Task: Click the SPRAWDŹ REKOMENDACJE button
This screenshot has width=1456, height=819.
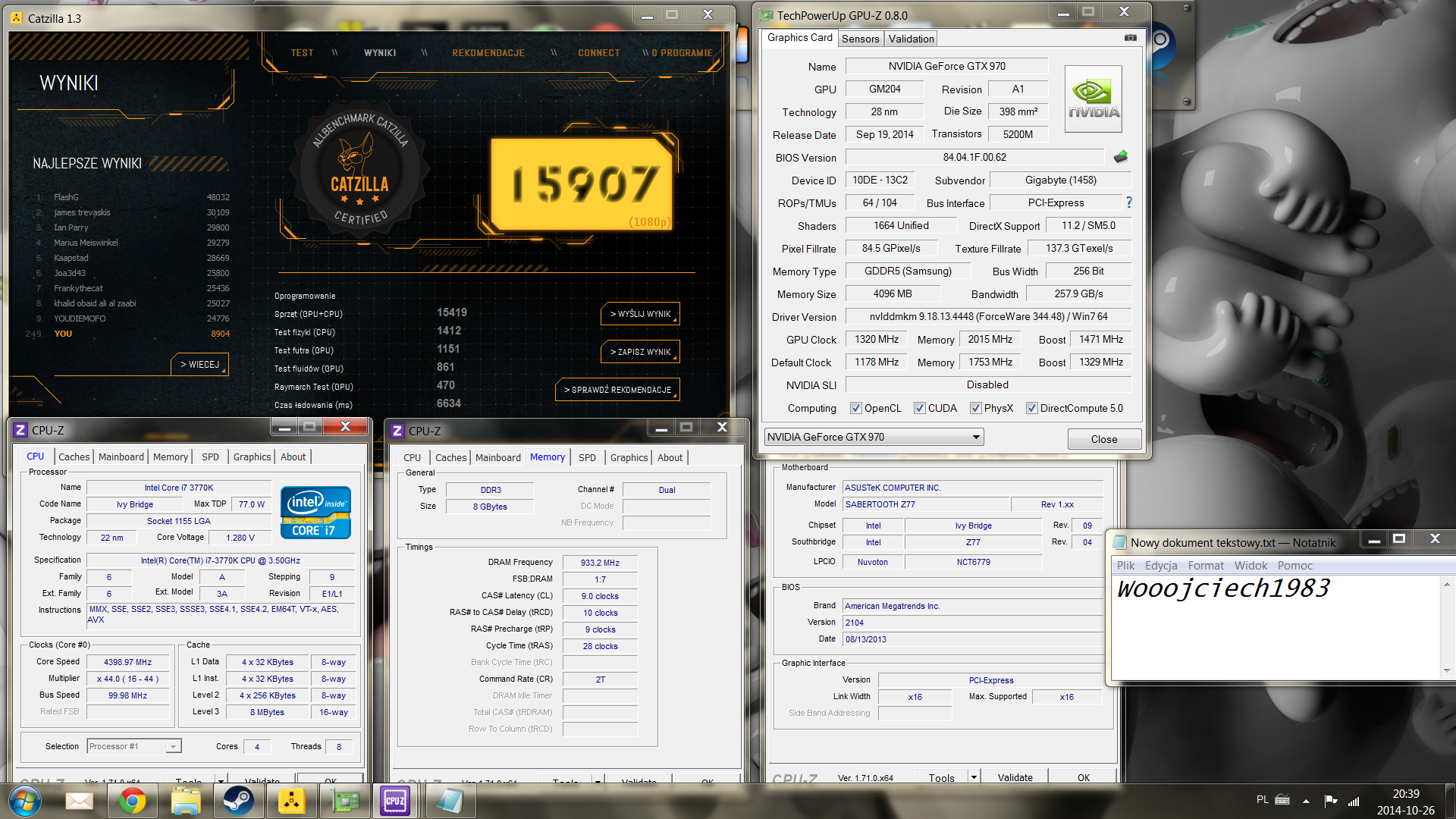Action: (617, 390)
